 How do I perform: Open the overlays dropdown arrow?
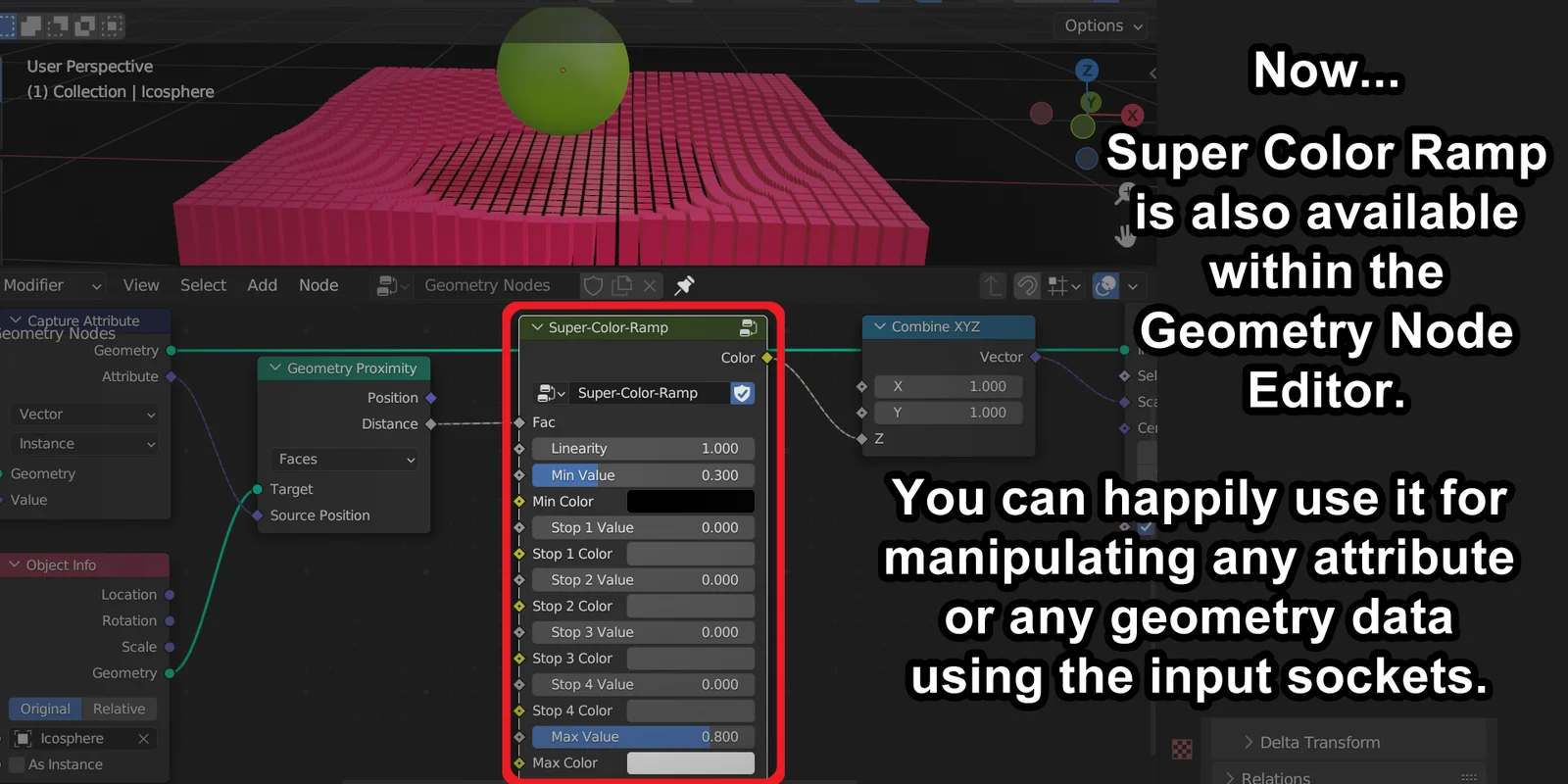click(x=1133, y=286)
